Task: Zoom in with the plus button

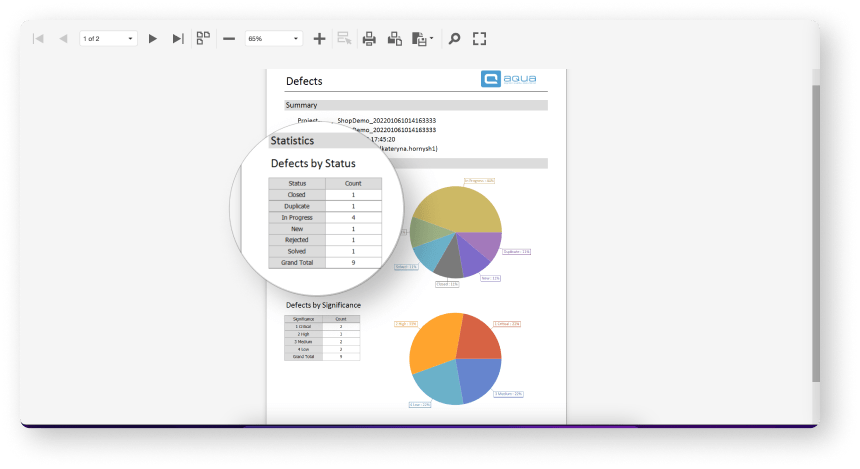Action: click(319, 39)
